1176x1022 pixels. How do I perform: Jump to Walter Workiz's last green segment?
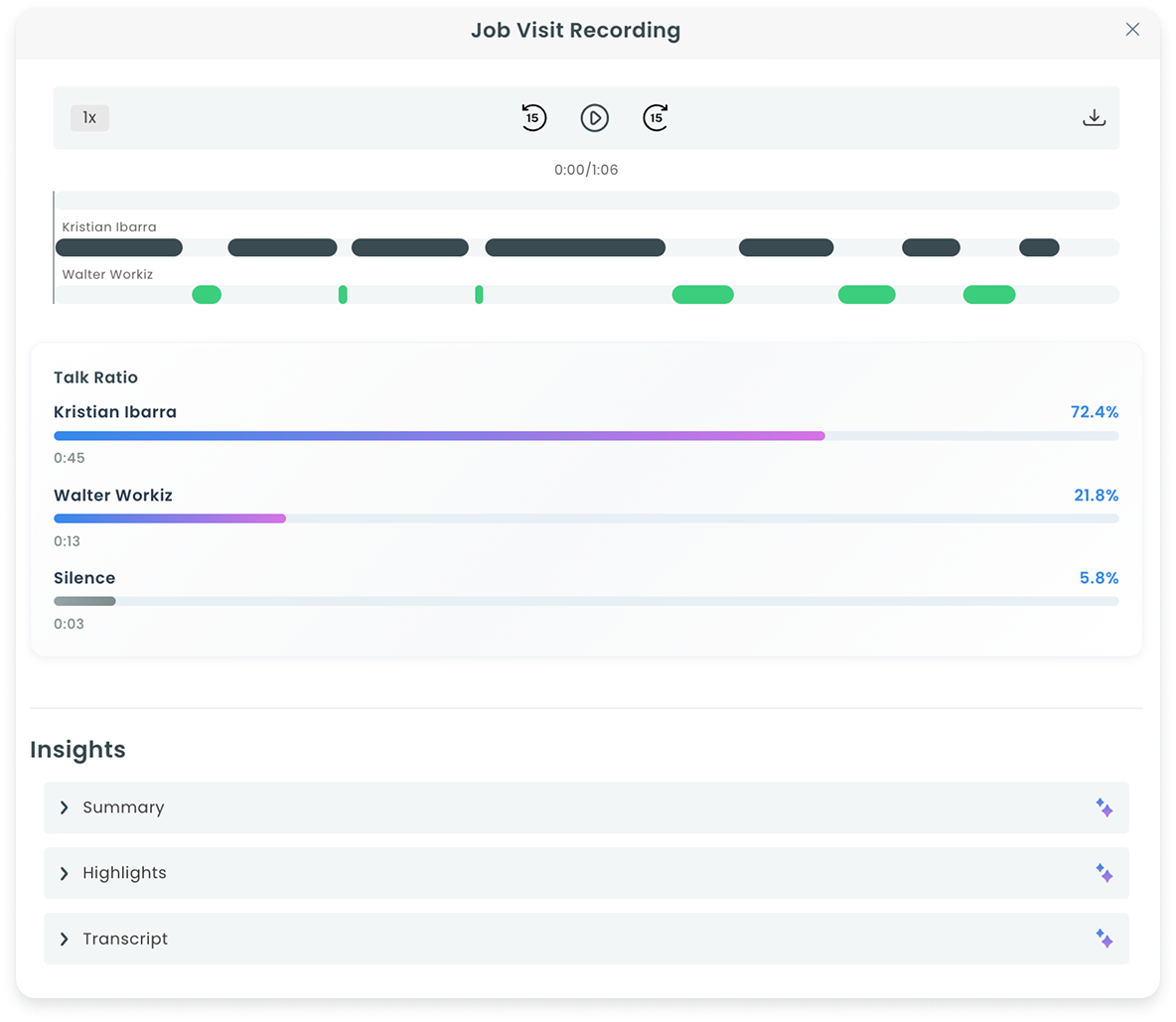[989, 294]
